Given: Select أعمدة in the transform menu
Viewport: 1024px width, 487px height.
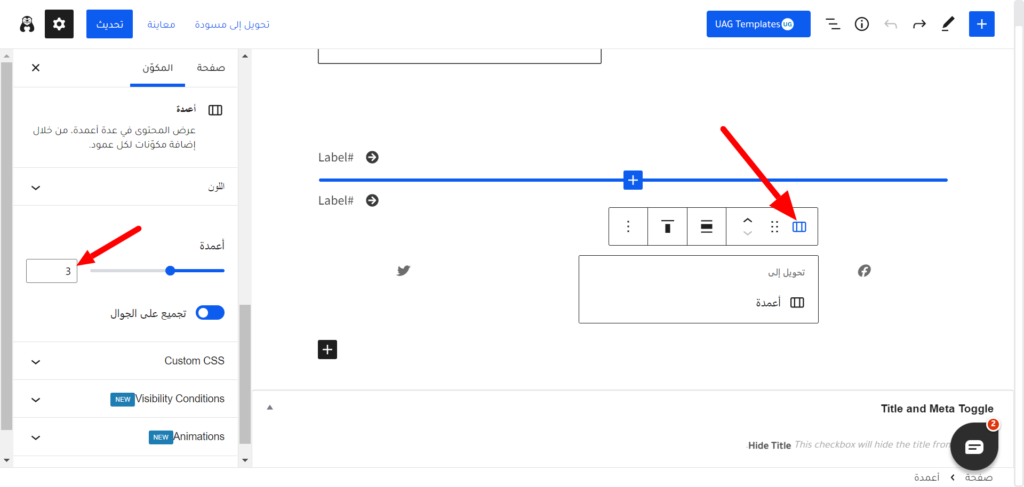Looking at the screenshot, I should coord(780,302).
